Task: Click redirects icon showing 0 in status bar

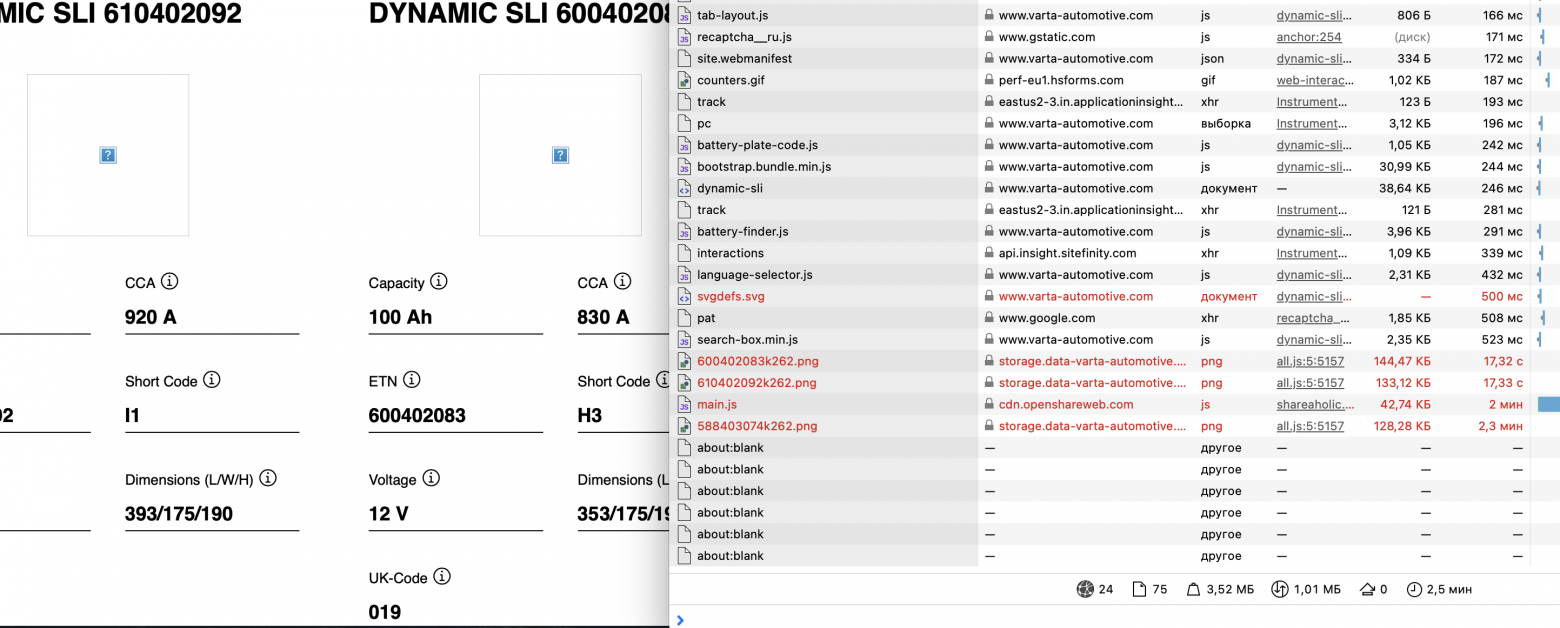Action: point(1367,589)
